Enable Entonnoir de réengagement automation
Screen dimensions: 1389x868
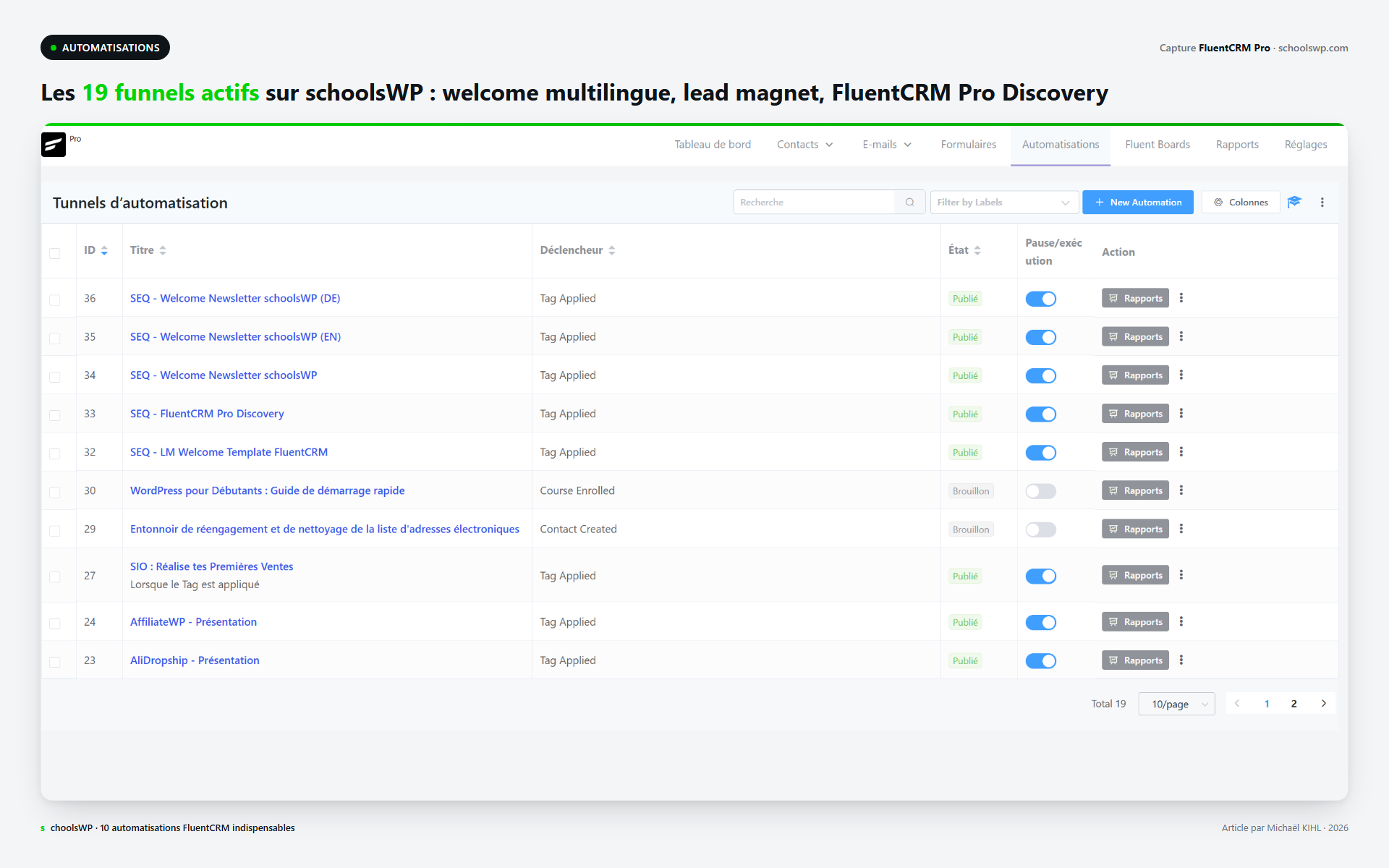(1040, 529)
